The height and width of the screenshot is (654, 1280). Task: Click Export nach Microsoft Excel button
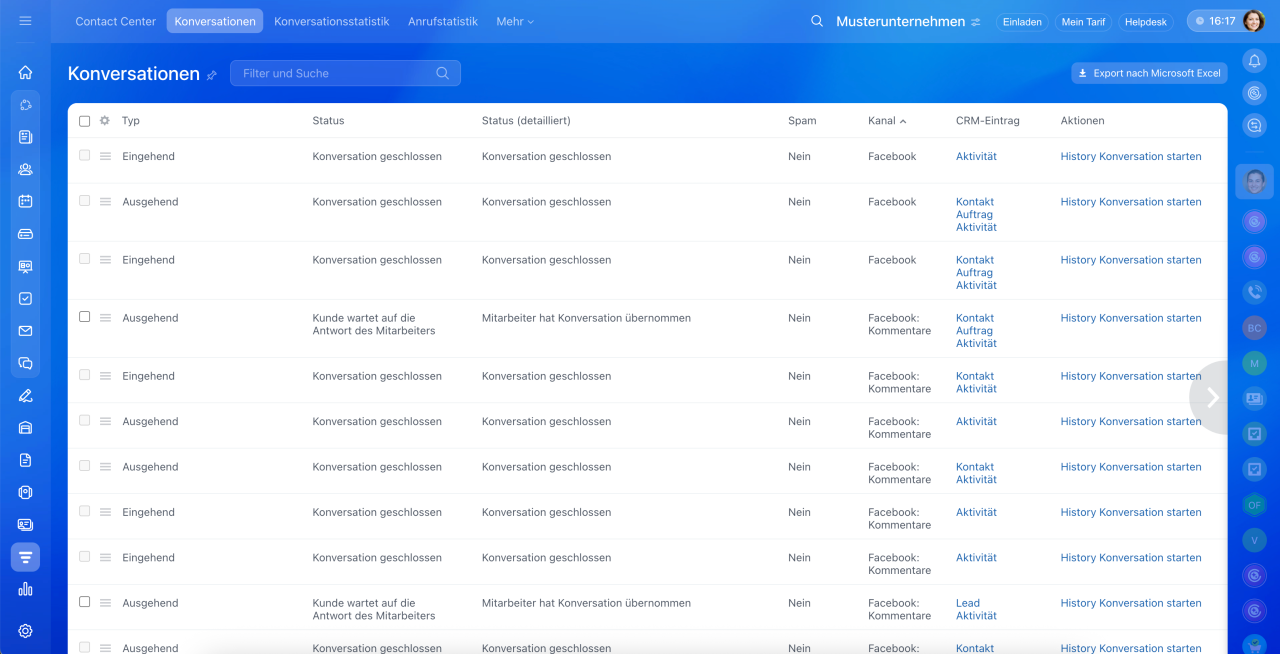click(1149, 73)
